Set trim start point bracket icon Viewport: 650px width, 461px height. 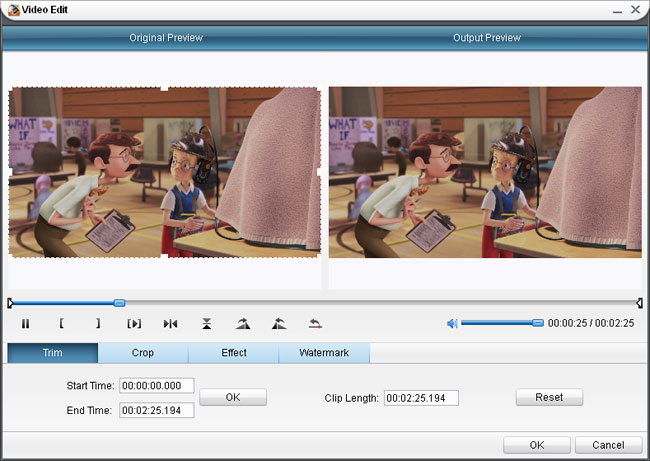pos(61,323)
